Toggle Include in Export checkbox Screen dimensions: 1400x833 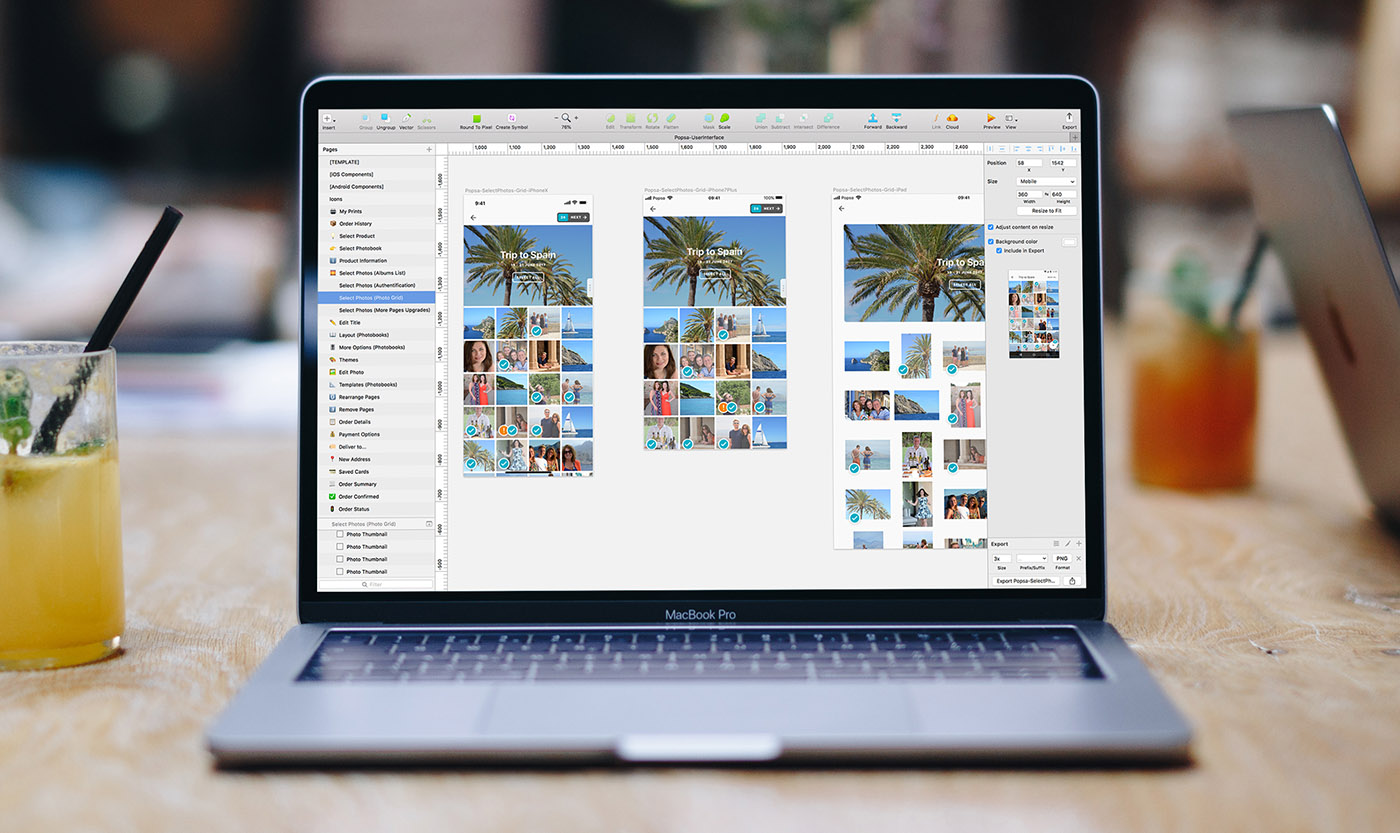click(999, 250)
